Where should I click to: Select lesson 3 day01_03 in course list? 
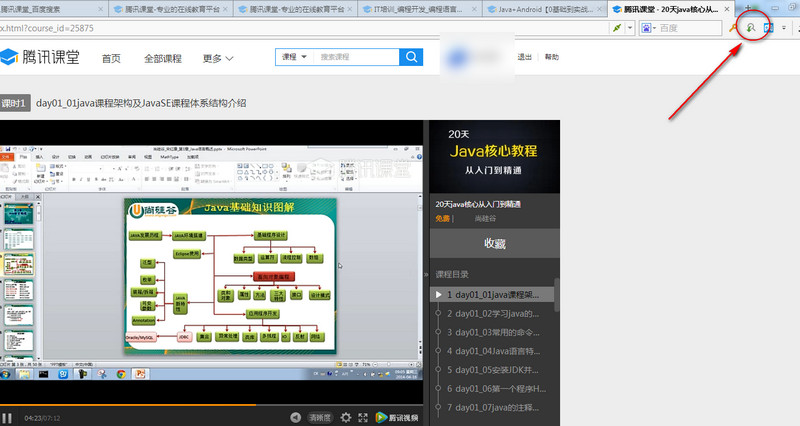click(494, 331)
